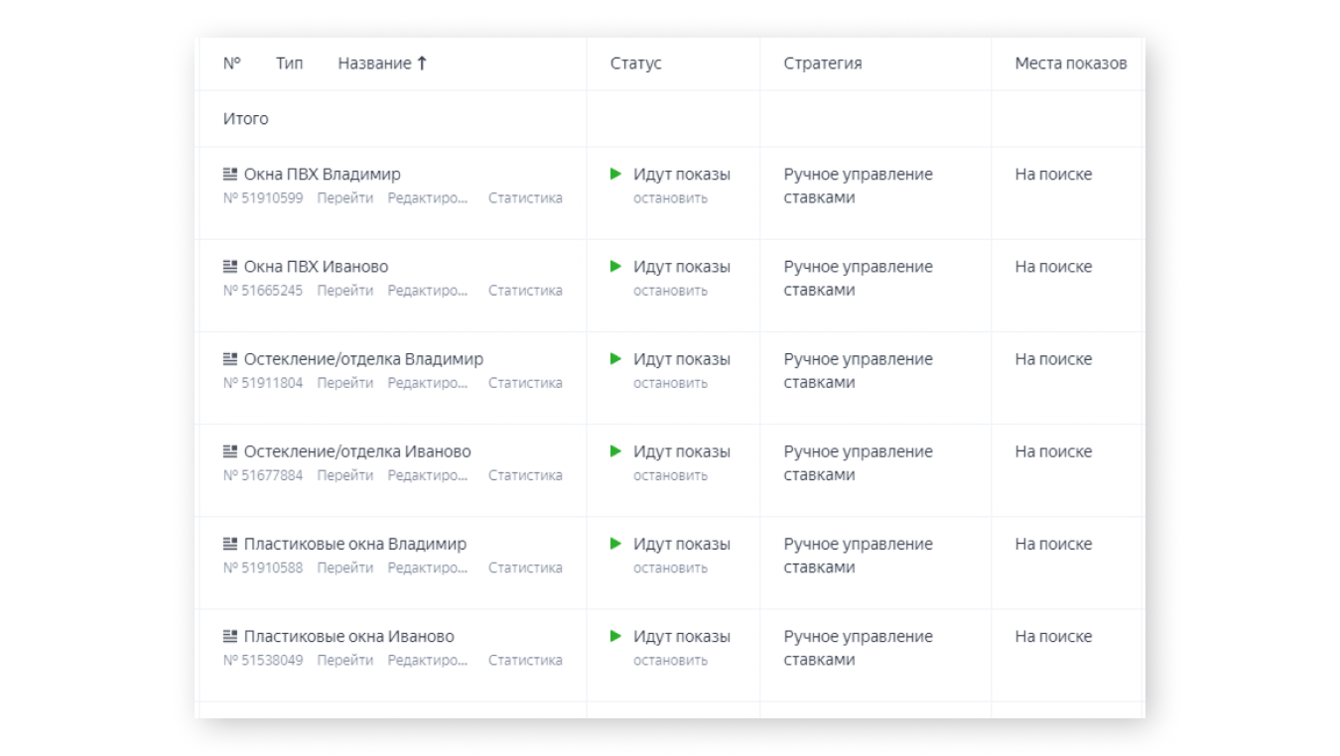Click green play status icon for Окна ПВХ Владимир

click(616, 174)
